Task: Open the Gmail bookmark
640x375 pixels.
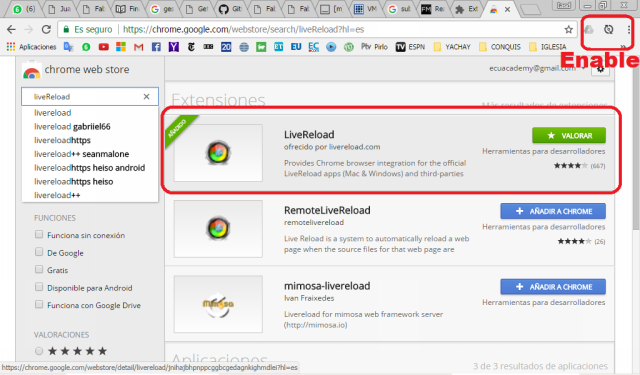Action: pyautogui.click(x=138, y=47)
